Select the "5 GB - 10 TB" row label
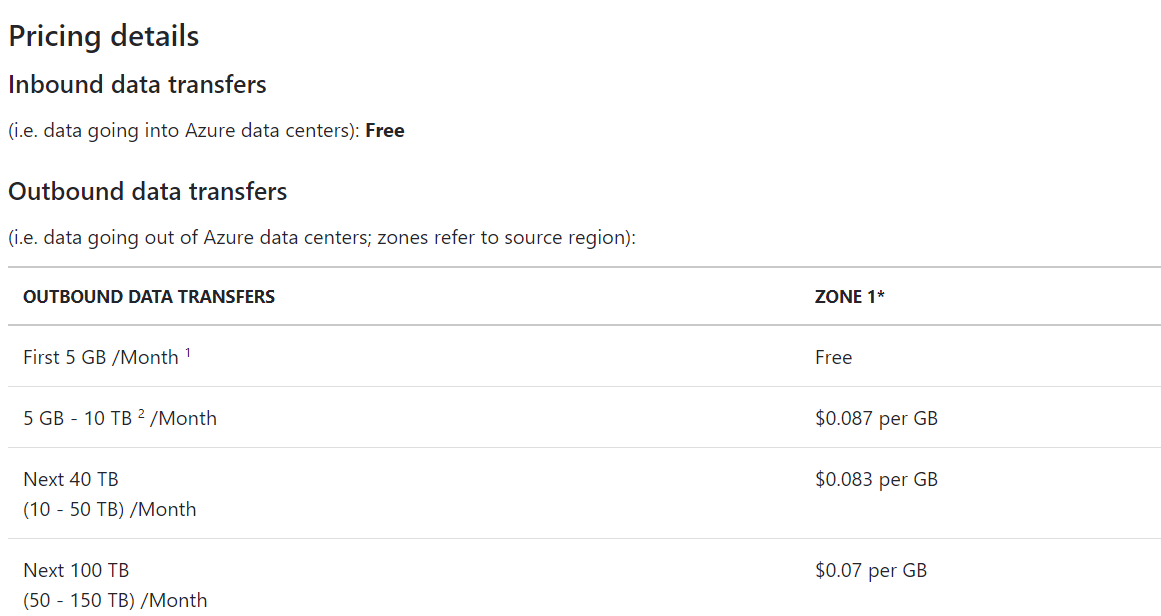This screenshot has height=616, width=1161. [x=77, y=419]
